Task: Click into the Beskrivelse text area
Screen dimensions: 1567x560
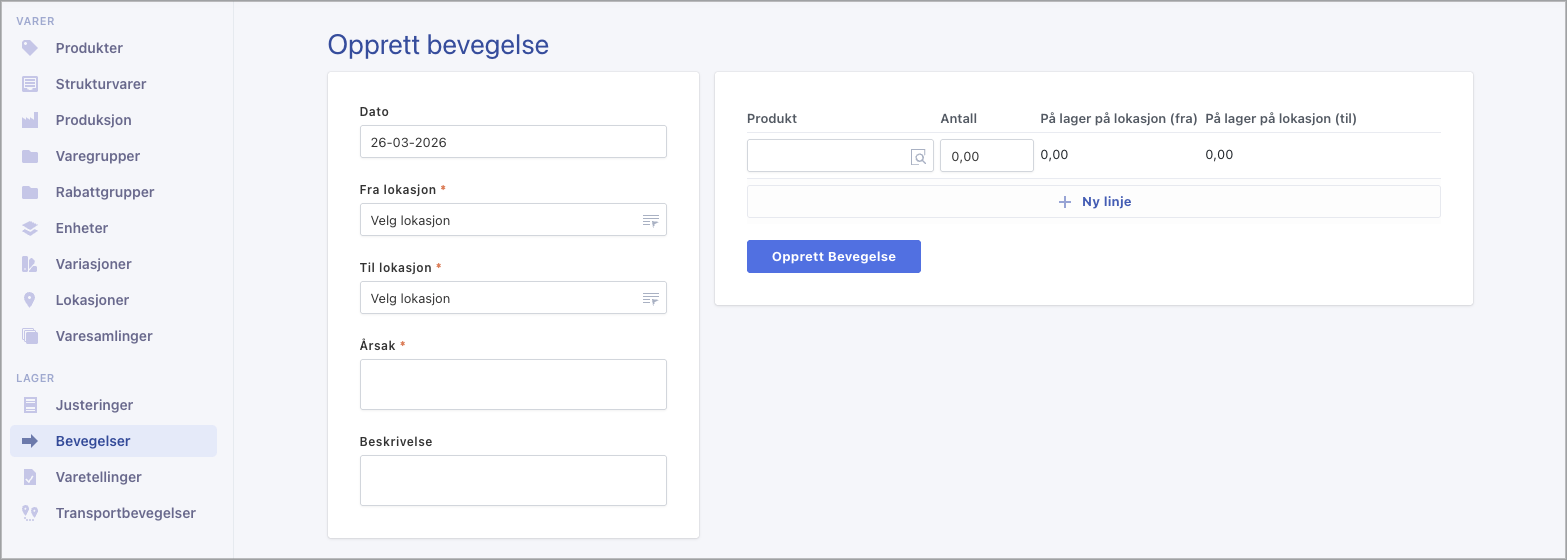Action: 512,481
